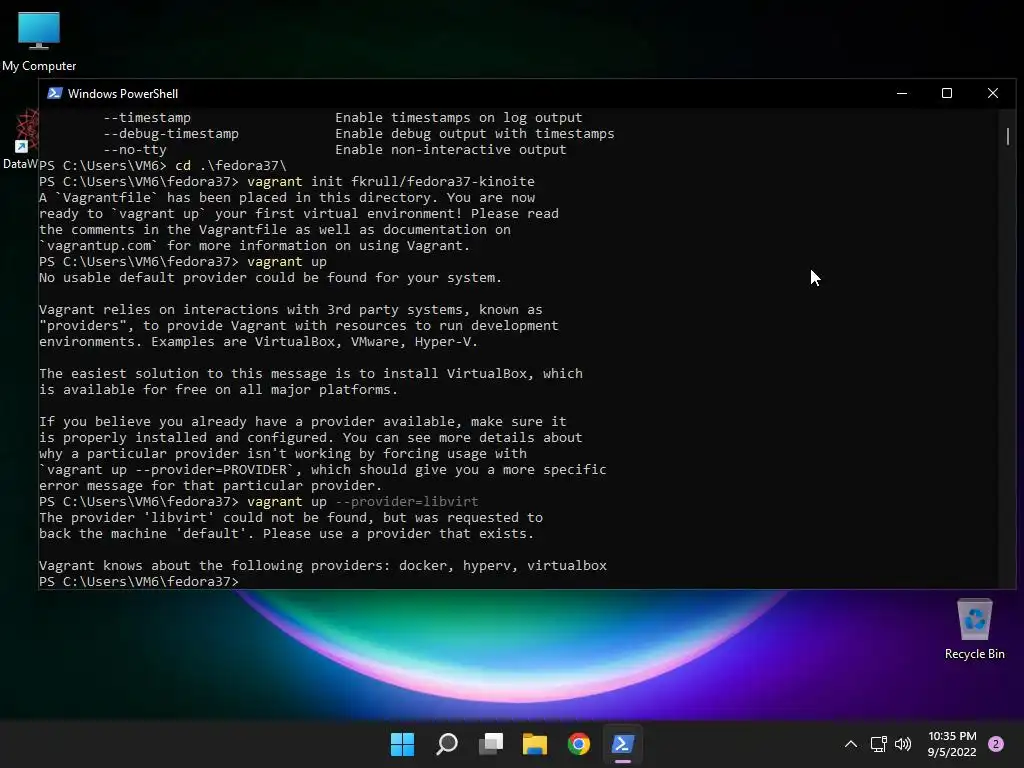The width and height of the screenshot is (1024, 768).
Task: Click the PowerShell icon in the title bar
Action: (55, 93)
